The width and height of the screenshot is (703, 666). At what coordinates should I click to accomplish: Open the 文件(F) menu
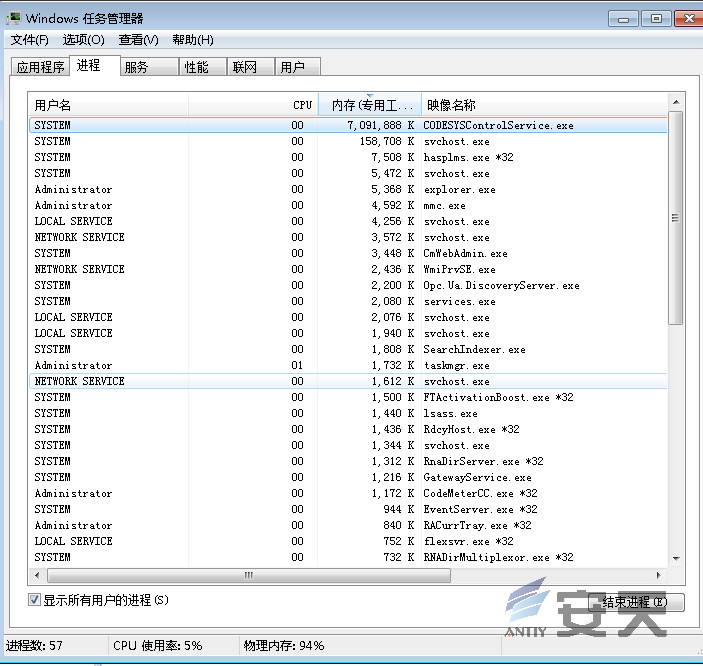coord(30,40)
